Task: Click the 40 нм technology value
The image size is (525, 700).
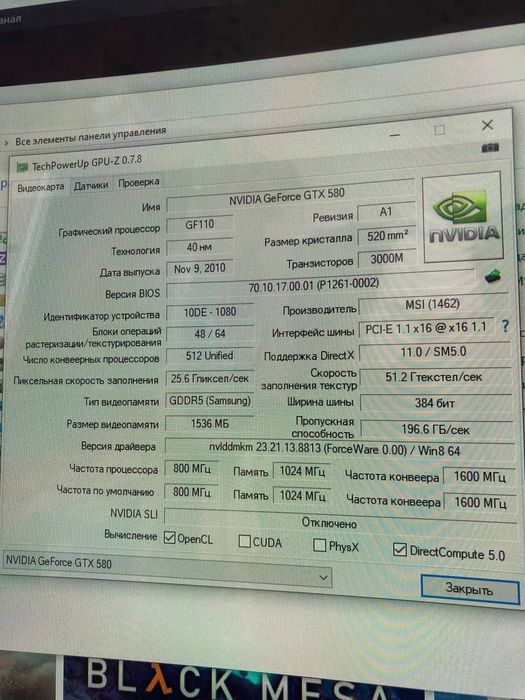Action: click(x=200, y=247)
